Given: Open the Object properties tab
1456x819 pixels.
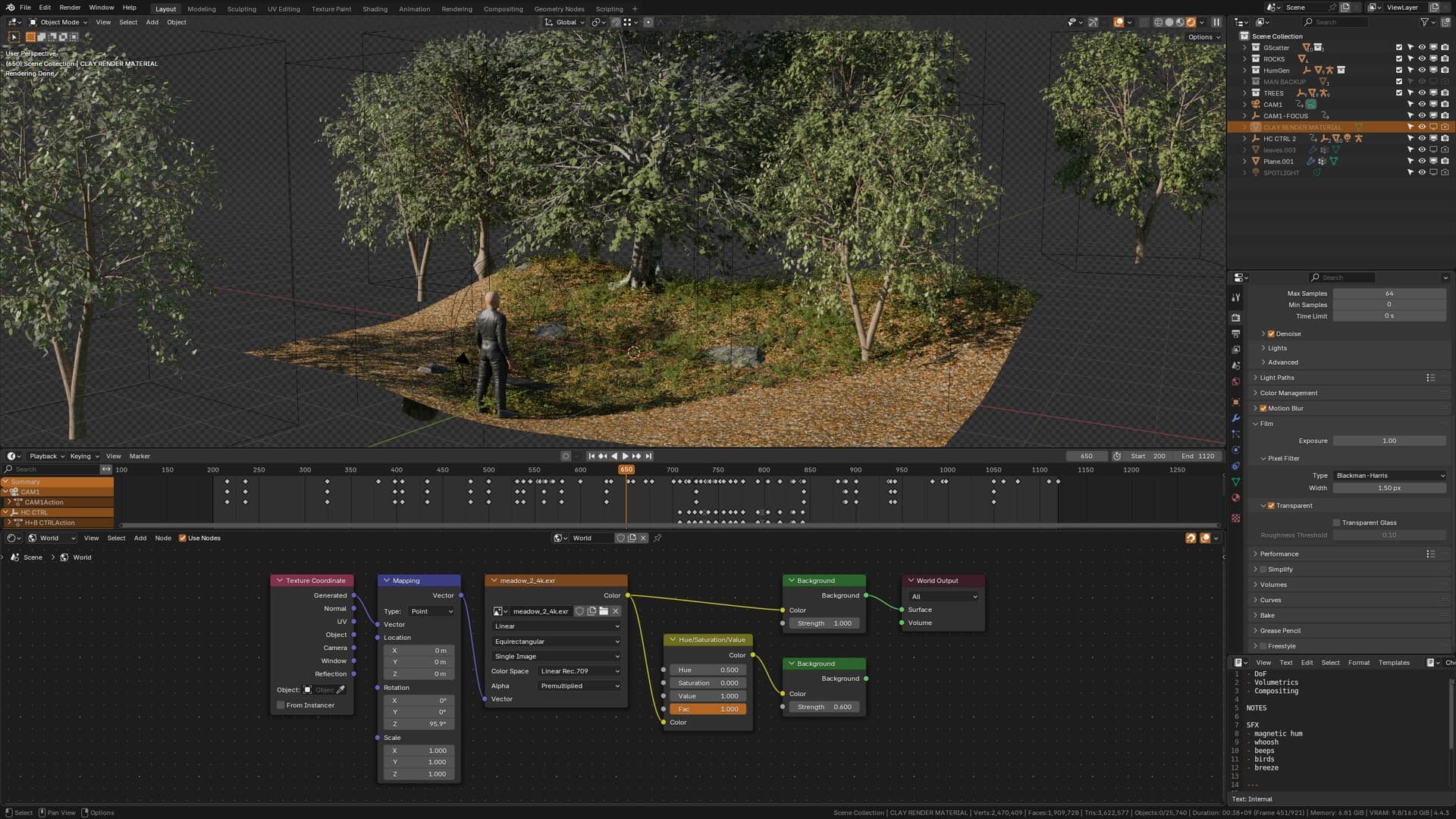Looking at the screenshot, I should 1236,402.
